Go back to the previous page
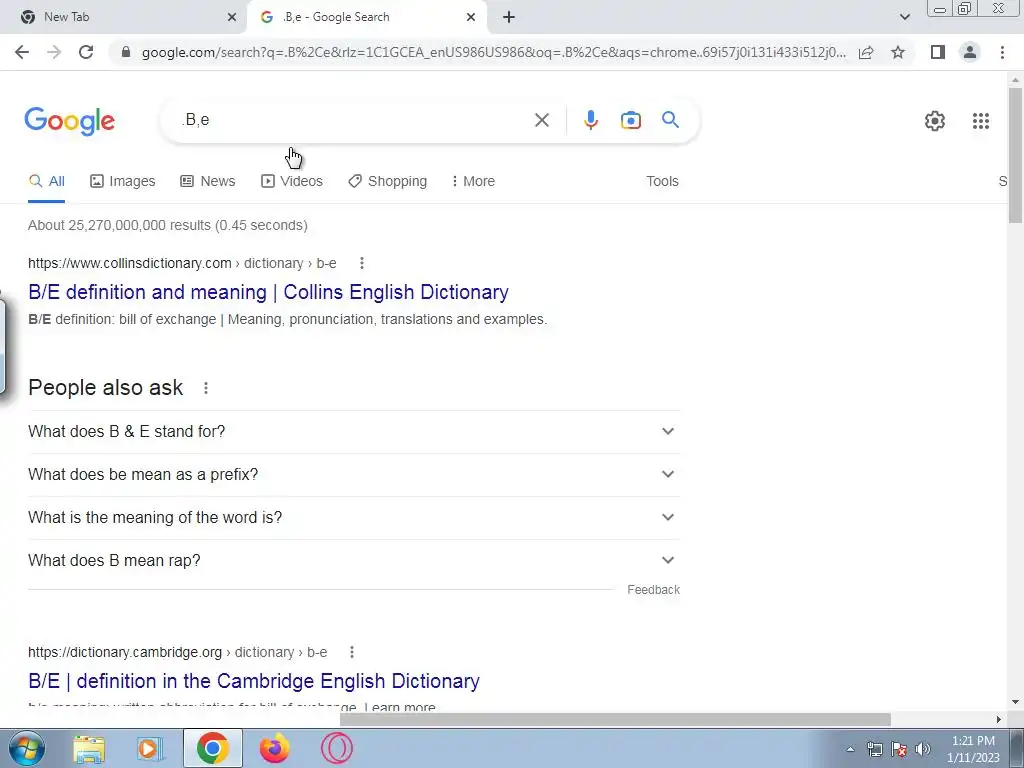1024x768 pixels. (22, 52)
